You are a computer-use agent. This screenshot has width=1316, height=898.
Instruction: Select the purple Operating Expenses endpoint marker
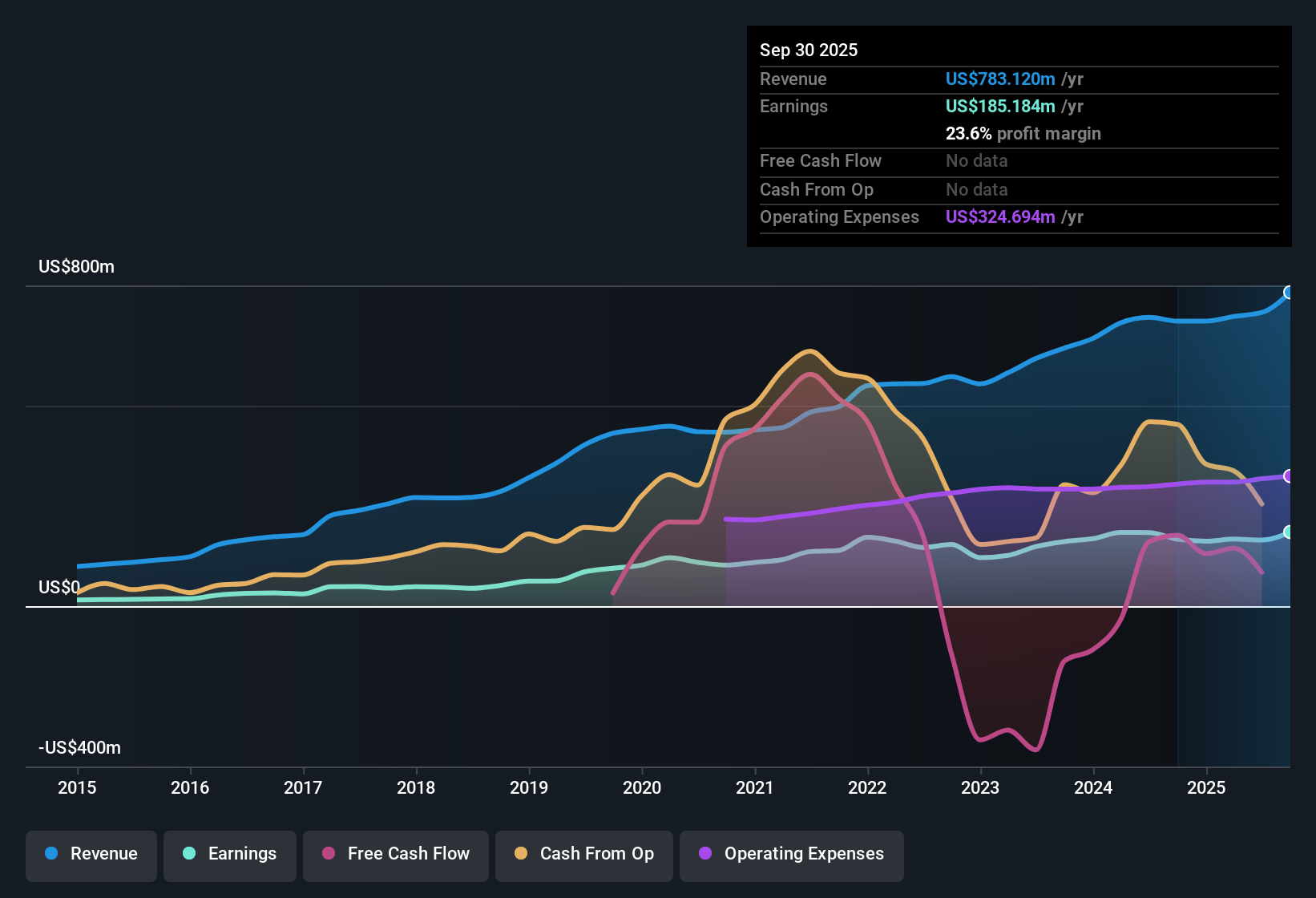(x=1289, y=475)
